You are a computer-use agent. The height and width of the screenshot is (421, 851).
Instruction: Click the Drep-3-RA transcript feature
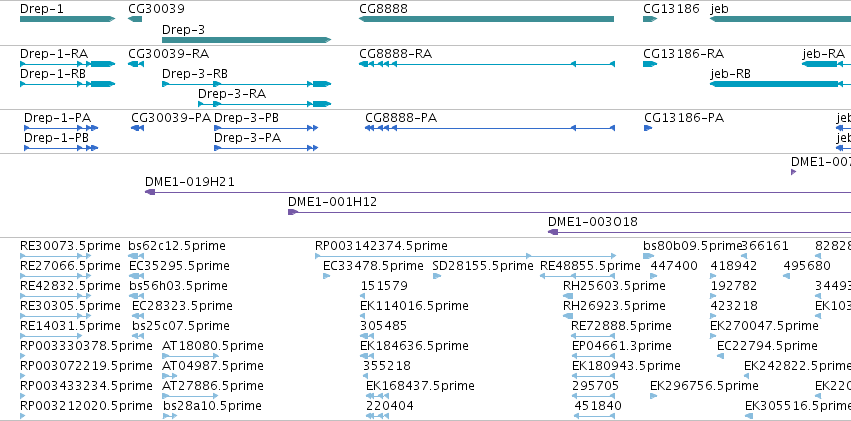pyautogui.click(x=264, y=104)
